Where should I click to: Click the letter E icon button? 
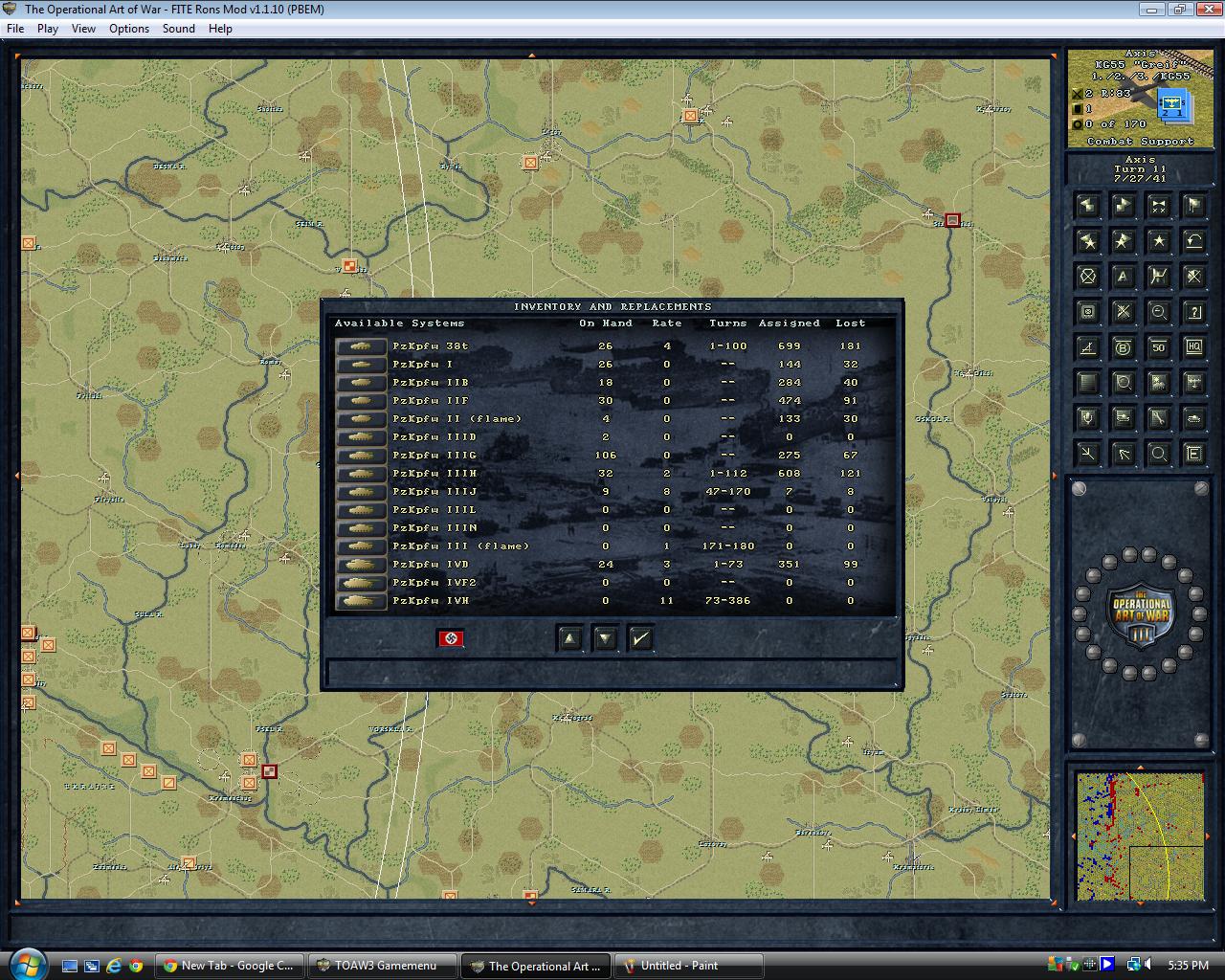[x=1193, y=454]
